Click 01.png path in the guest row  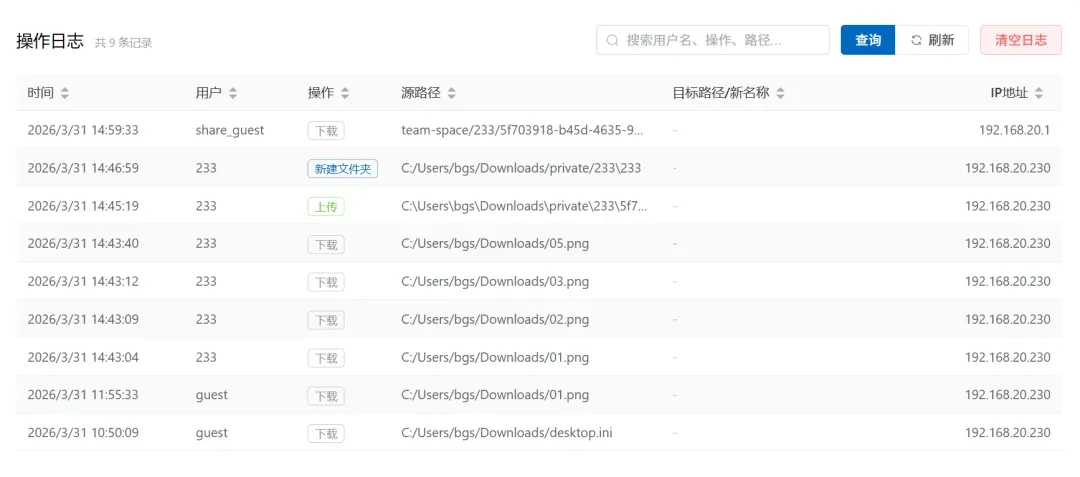click(495, 395)
